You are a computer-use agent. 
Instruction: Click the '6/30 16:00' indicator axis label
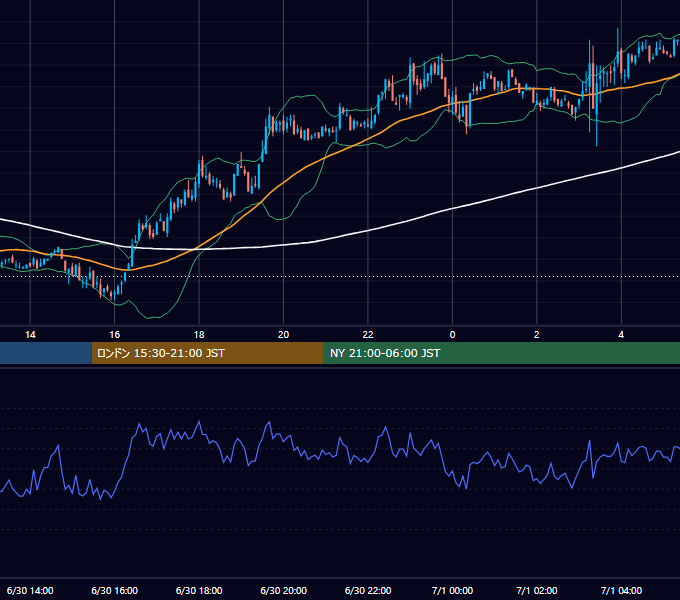[x=114, y=590]
